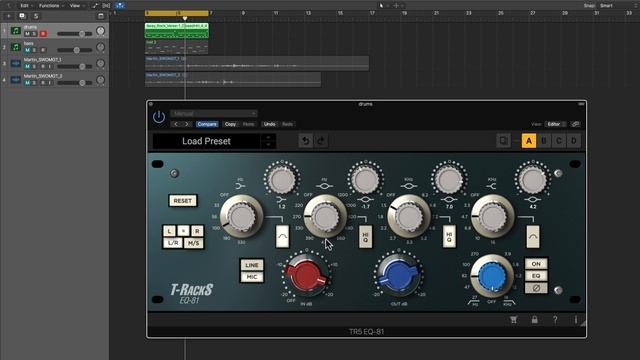
Task: Click the T-RackS undo arrow icon
Action: point(305,141)
